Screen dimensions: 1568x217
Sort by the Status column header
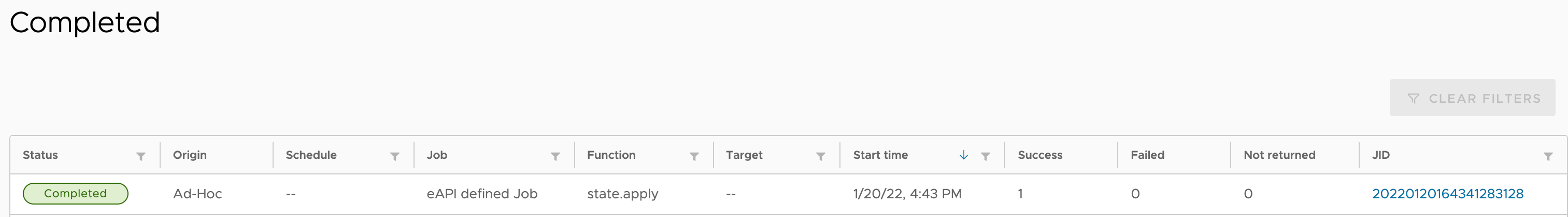click(40, 155)
